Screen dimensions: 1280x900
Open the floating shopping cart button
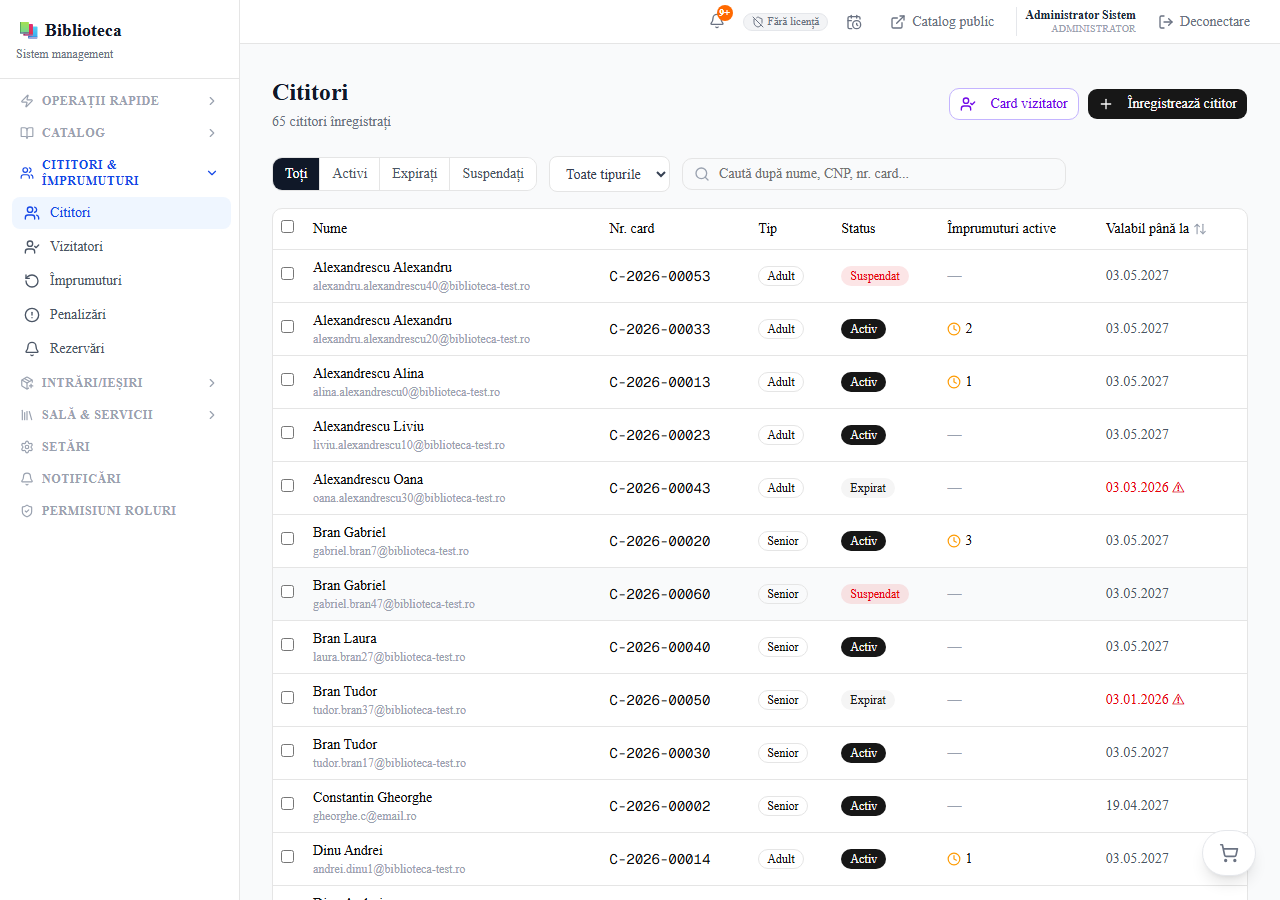1229,853
